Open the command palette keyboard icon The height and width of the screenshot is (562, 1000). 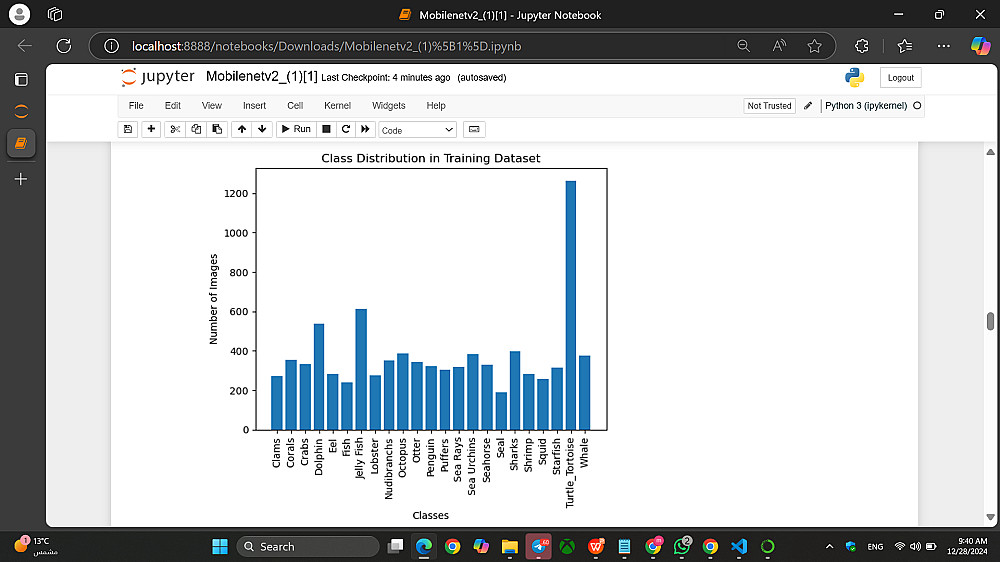coord(474,129)
